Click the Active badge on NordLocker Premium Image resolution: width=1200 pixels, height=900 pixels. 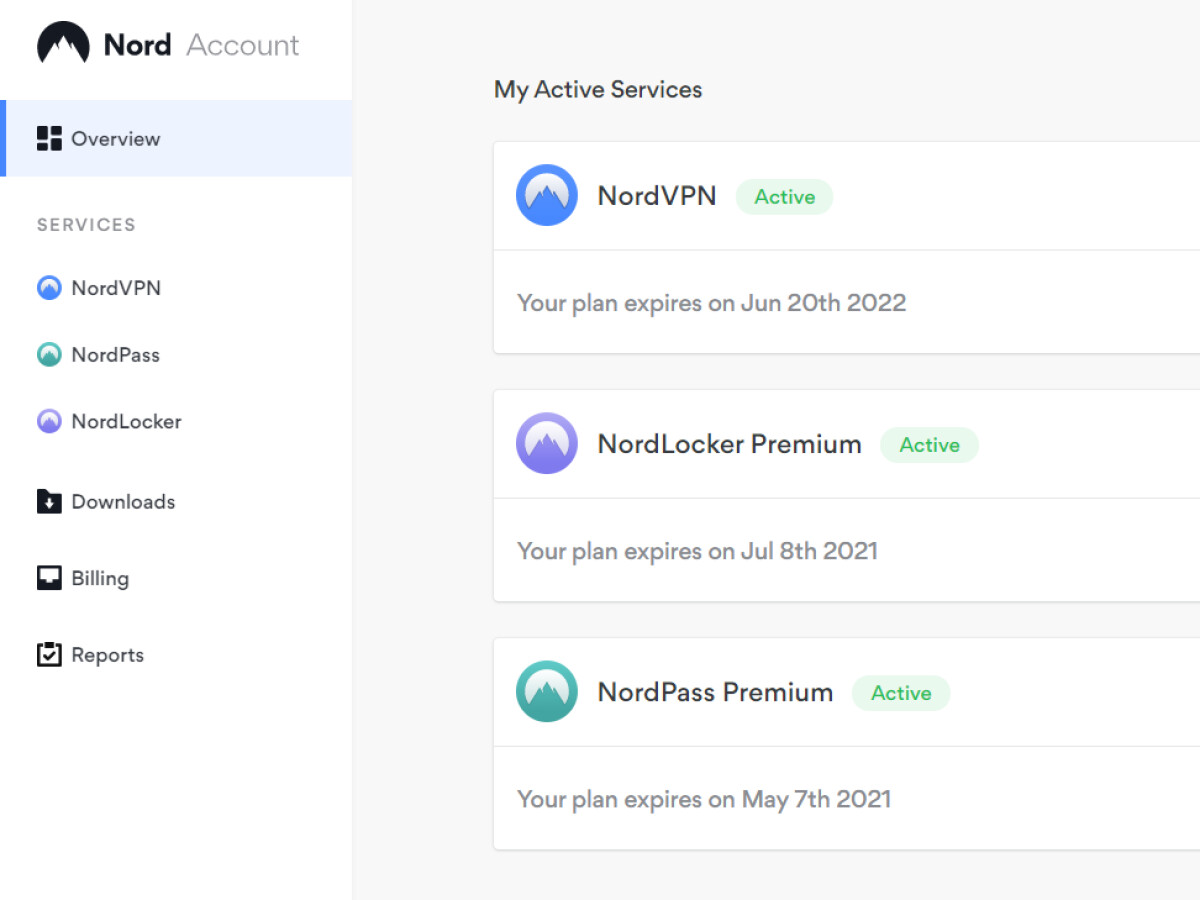click(x=929, y=445)
